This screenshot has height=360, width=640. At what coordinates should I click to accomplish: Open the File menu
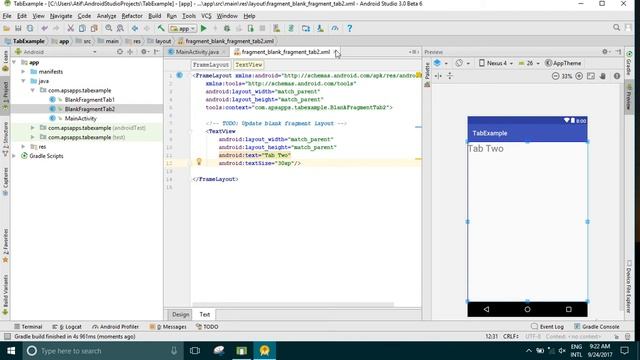tap(7, 16)
